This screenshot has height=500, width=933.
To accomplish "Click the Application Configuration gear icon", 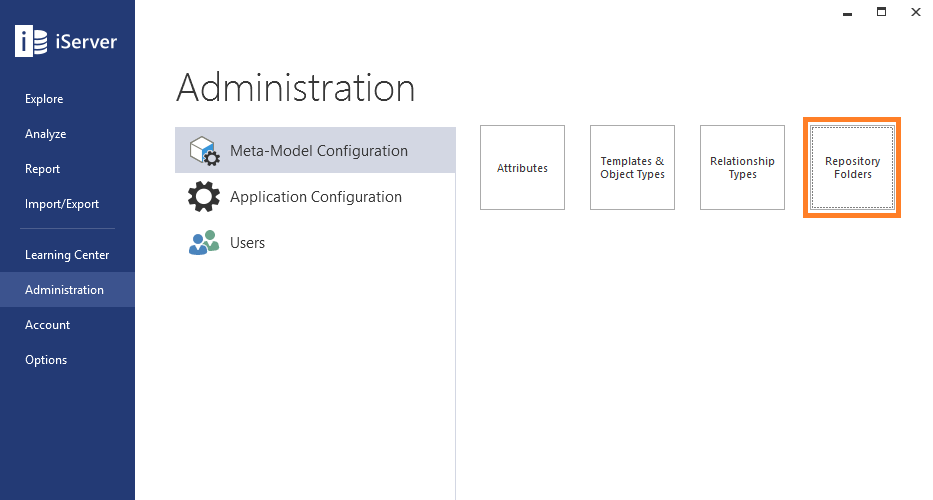I will click(x=203, y=196).
